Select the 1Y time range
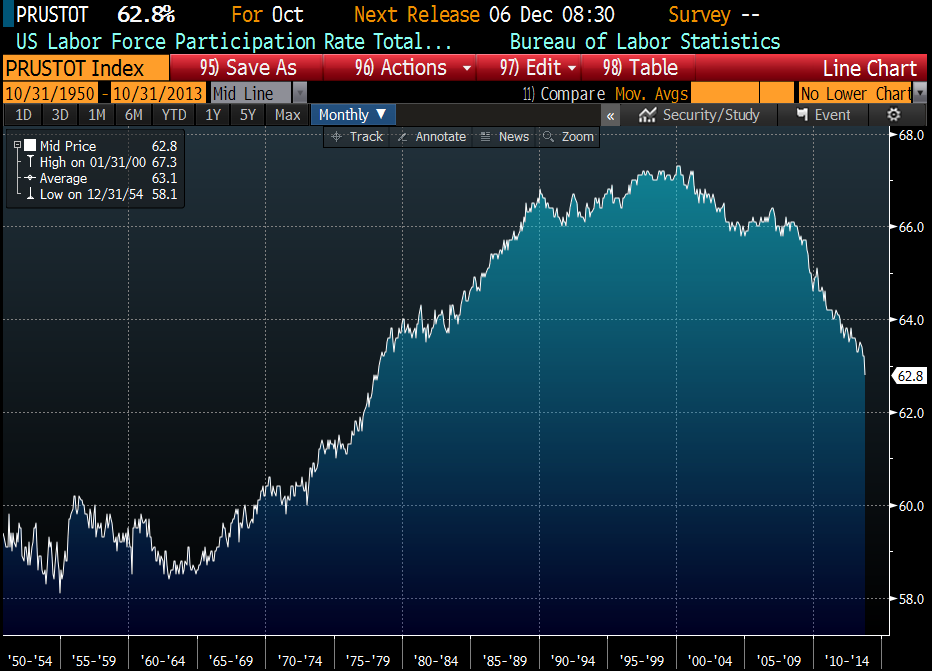The image size is (932, 671). [x=213, y=115]
